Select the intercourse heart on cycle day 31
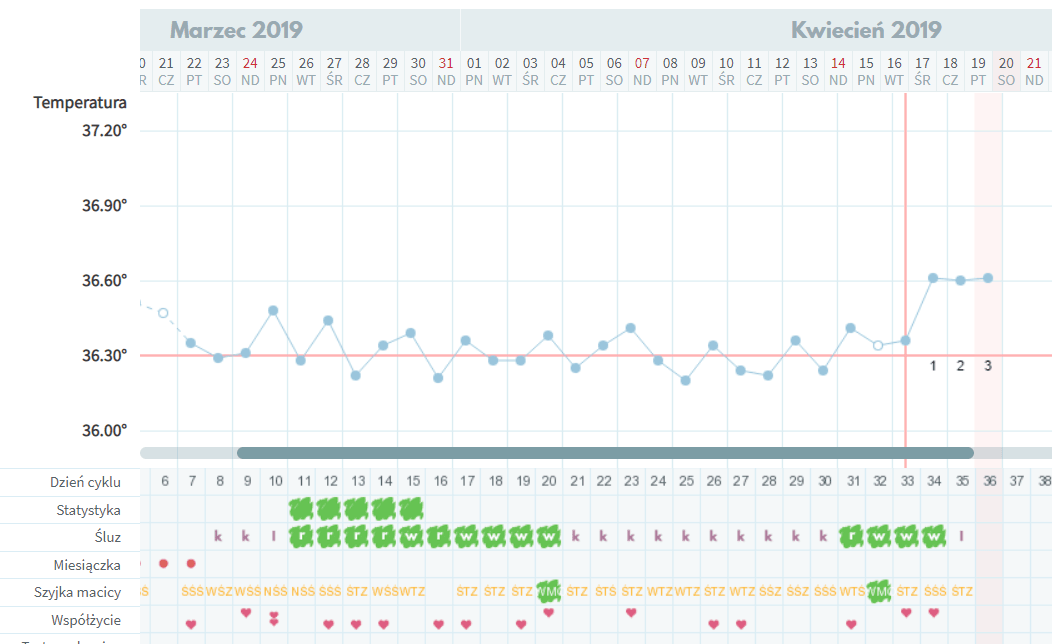Viewport: 1052px width, 644px height. (851, 625)
